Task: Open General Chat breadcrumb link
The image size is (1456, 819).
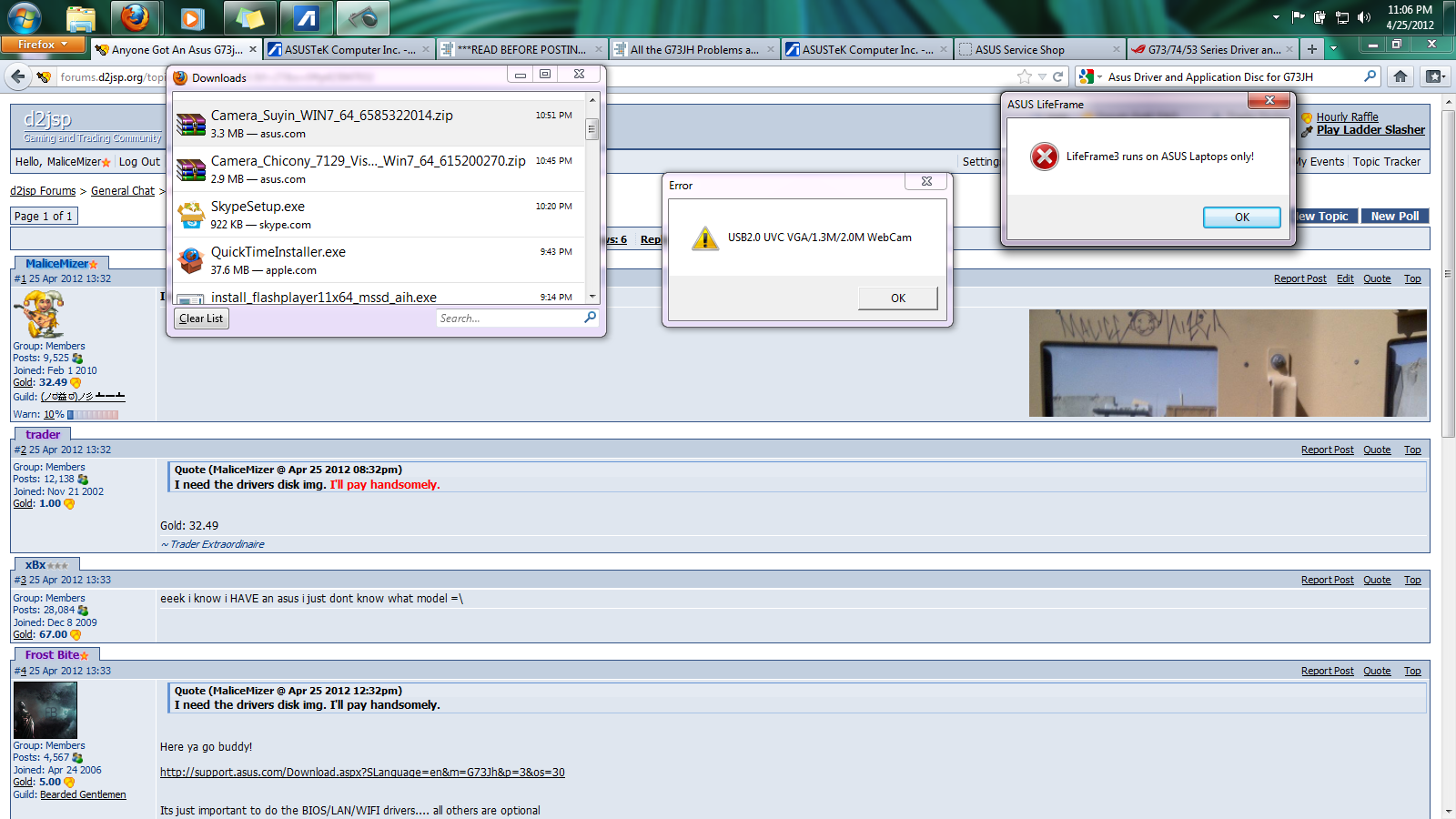Action: (x=123, y=191)
